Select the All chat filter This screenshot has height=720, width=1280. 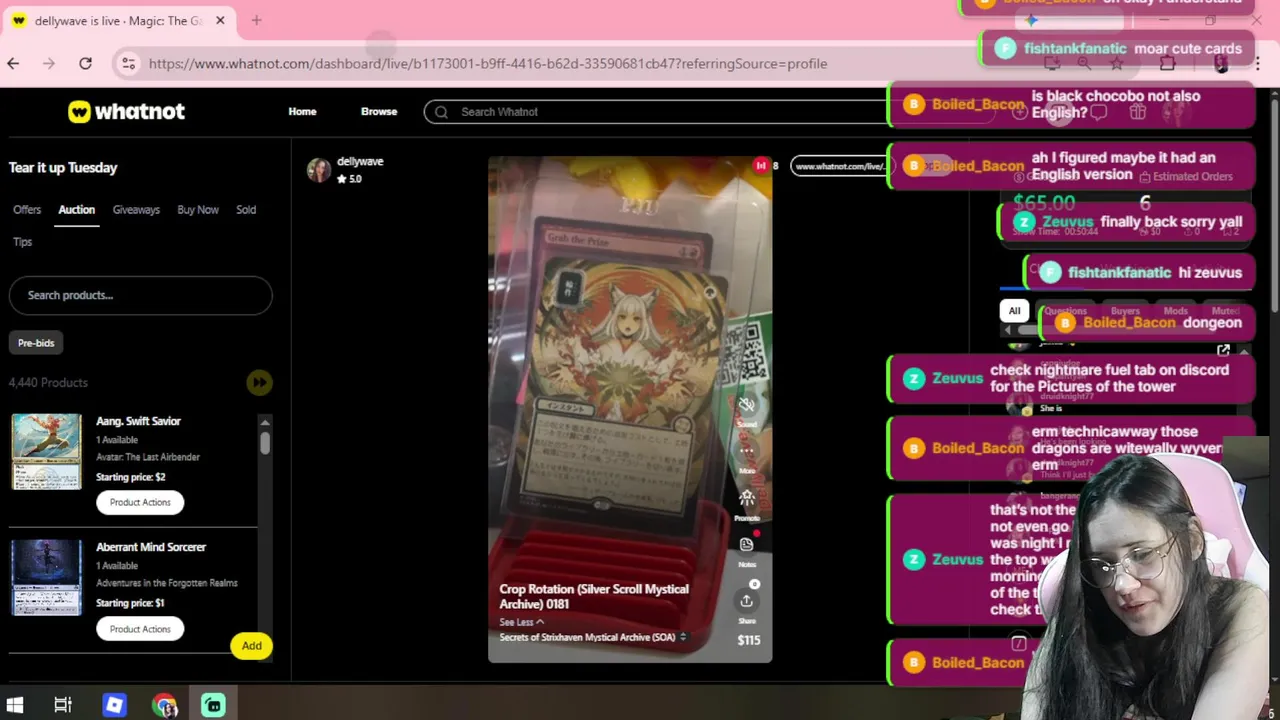tap(1014, 311)
